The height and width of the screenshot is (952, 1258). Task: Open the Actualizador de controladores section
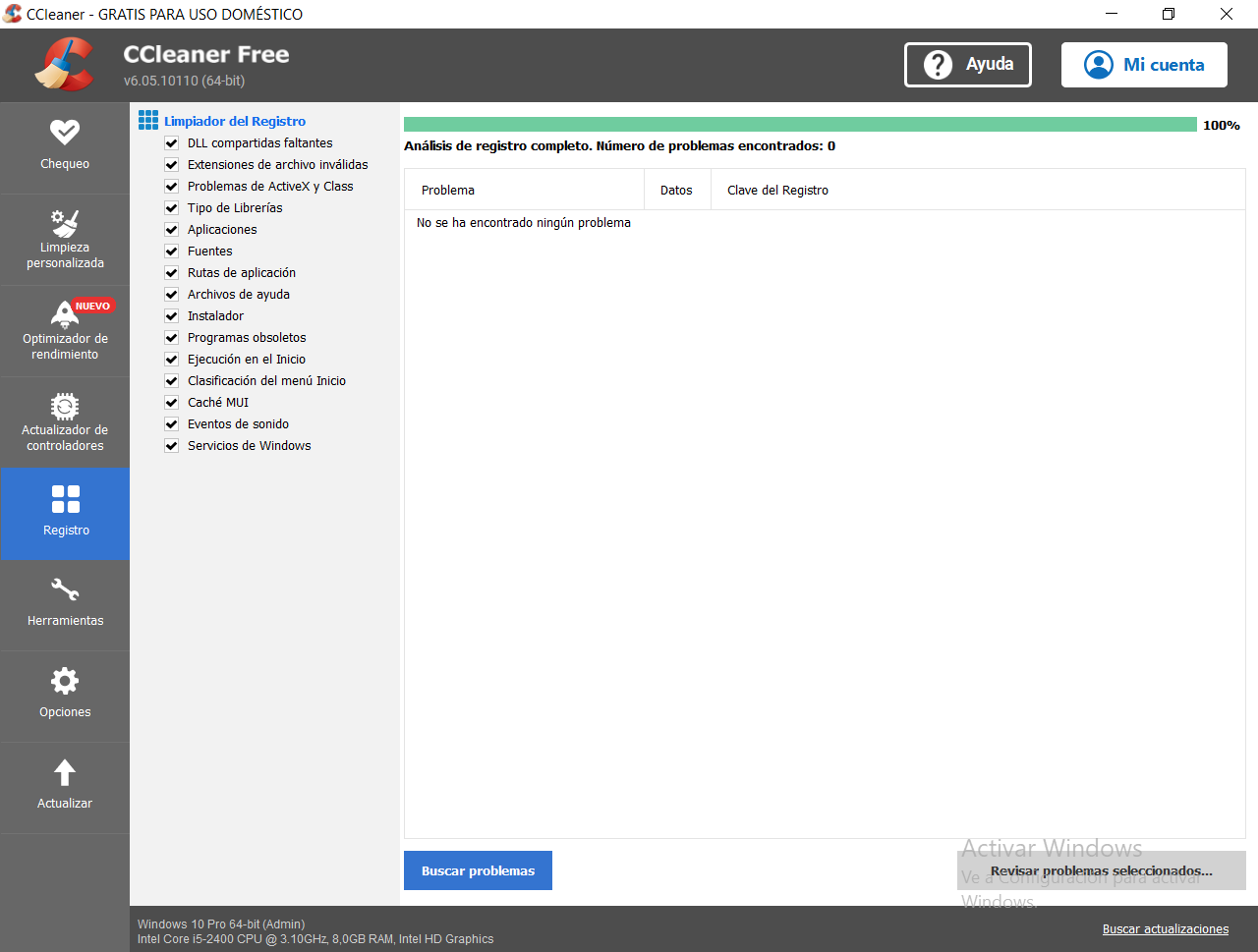(x=65, y=422)
